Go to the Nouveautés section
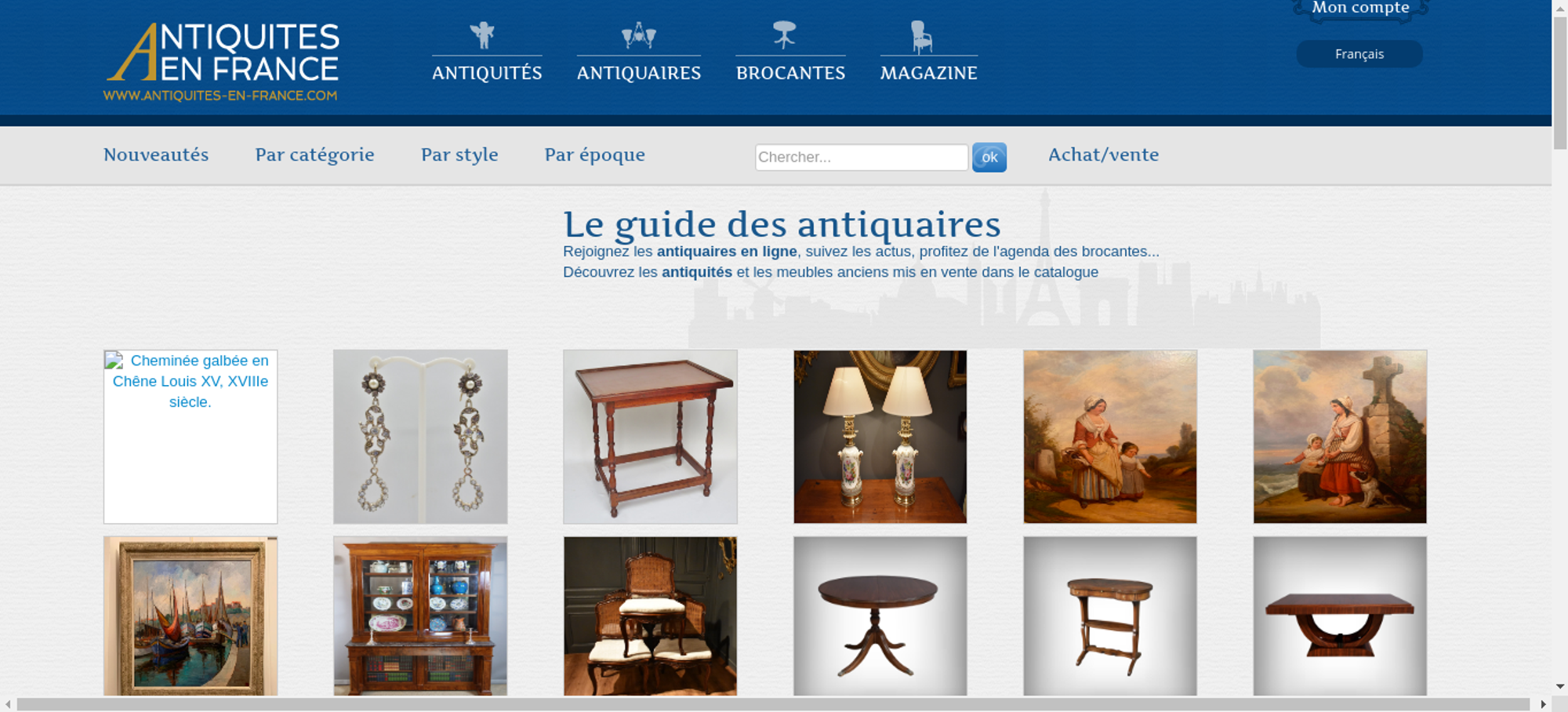1568x712 pixels. (x=156, y=154)
